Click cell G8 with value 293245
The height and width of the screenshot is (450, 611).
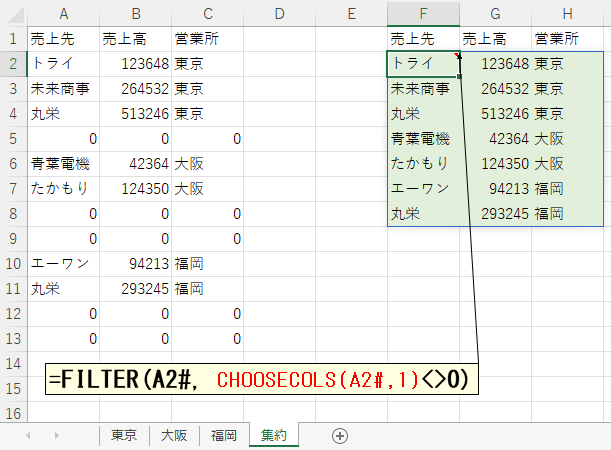click(x=495, y=214)
